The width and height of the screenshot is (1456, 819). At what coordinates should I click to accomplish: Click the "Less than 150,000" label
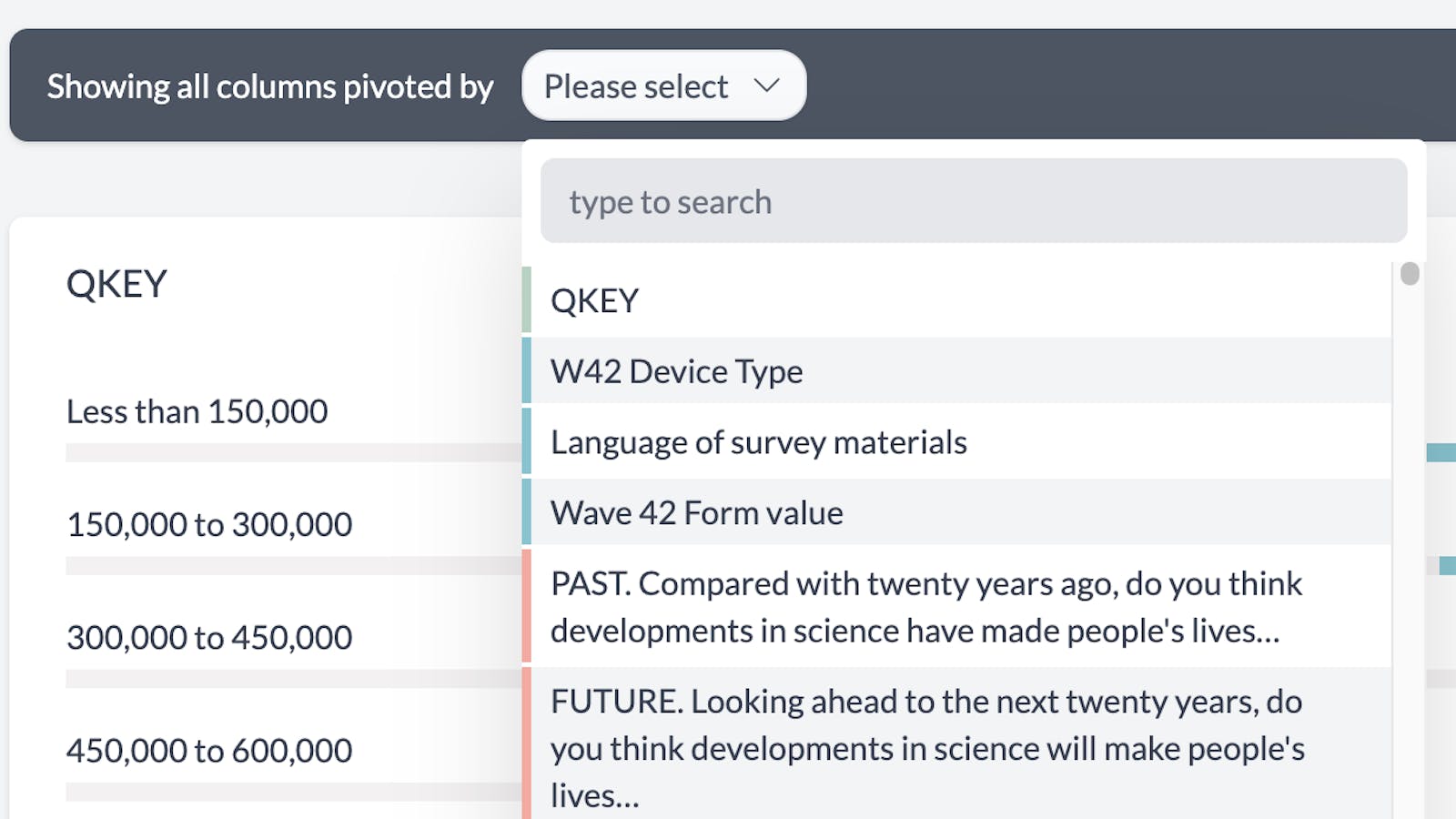click(x=197, y=412)
